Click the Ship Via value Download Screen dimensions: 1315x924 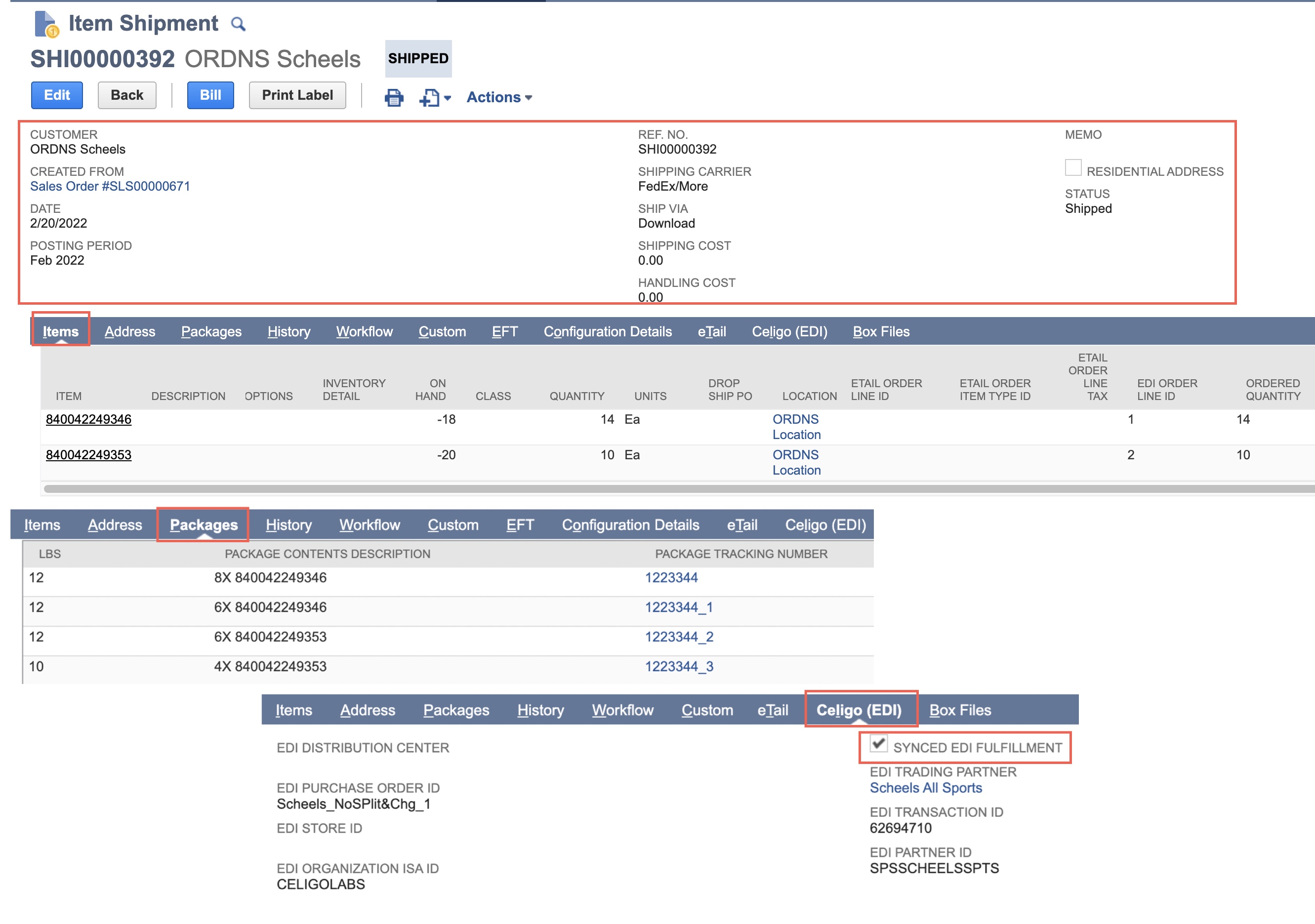tap(667, 223)
